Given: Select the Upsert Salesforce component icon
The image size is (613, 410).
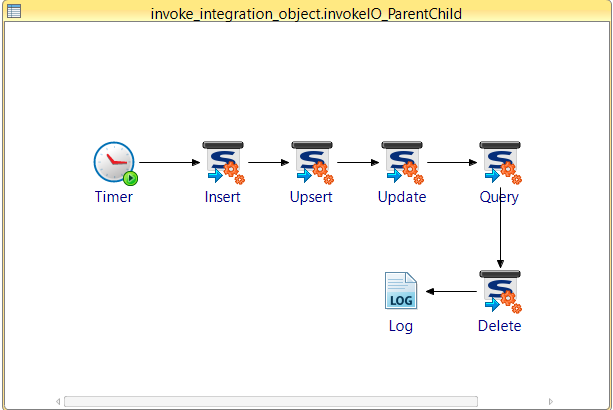Looking at the screenshot, I should (x=312, y=163).
